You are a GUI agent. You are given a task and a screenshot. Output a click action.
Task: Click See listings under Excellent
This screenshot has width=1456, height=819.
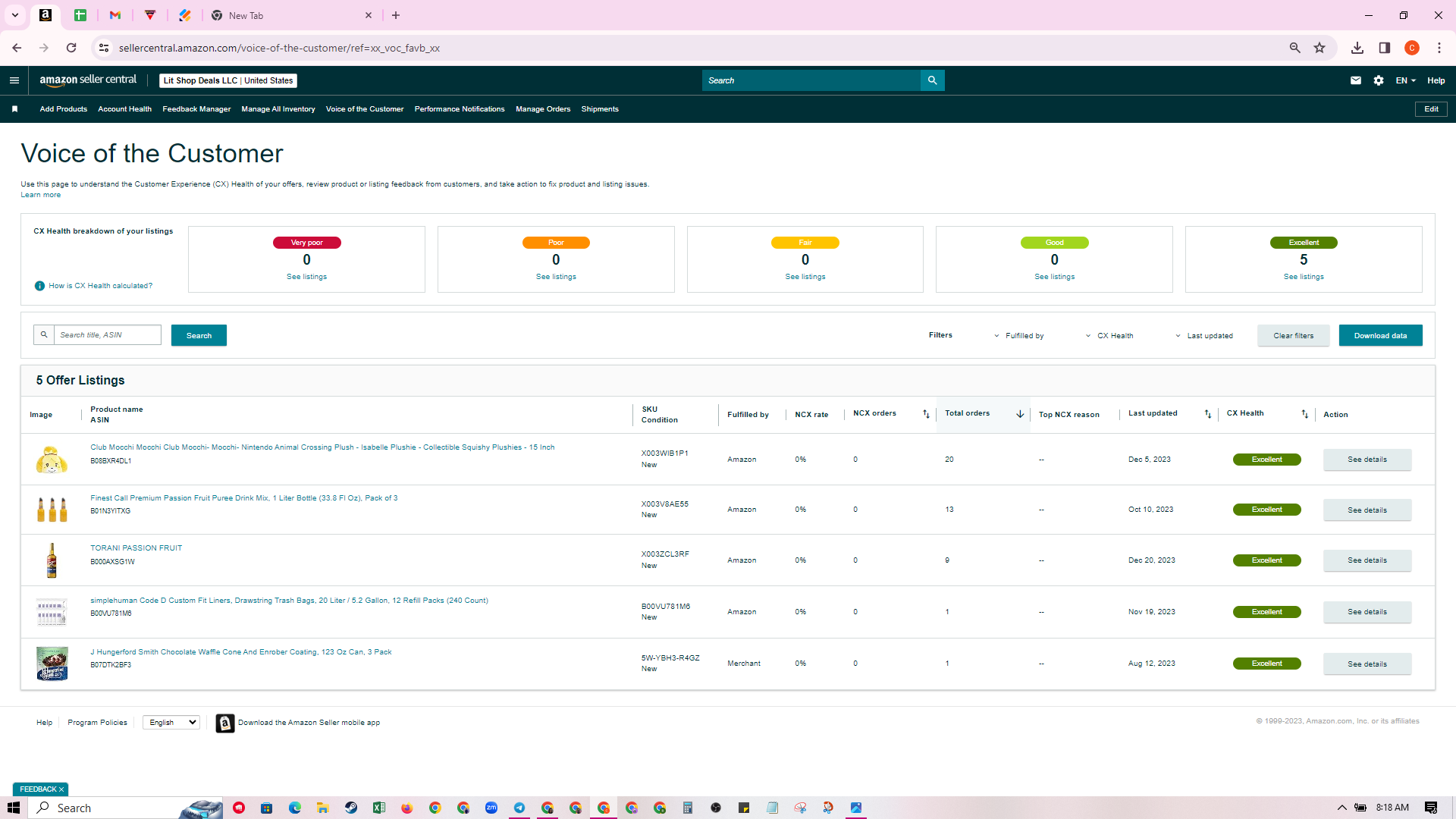[1304, 277]
